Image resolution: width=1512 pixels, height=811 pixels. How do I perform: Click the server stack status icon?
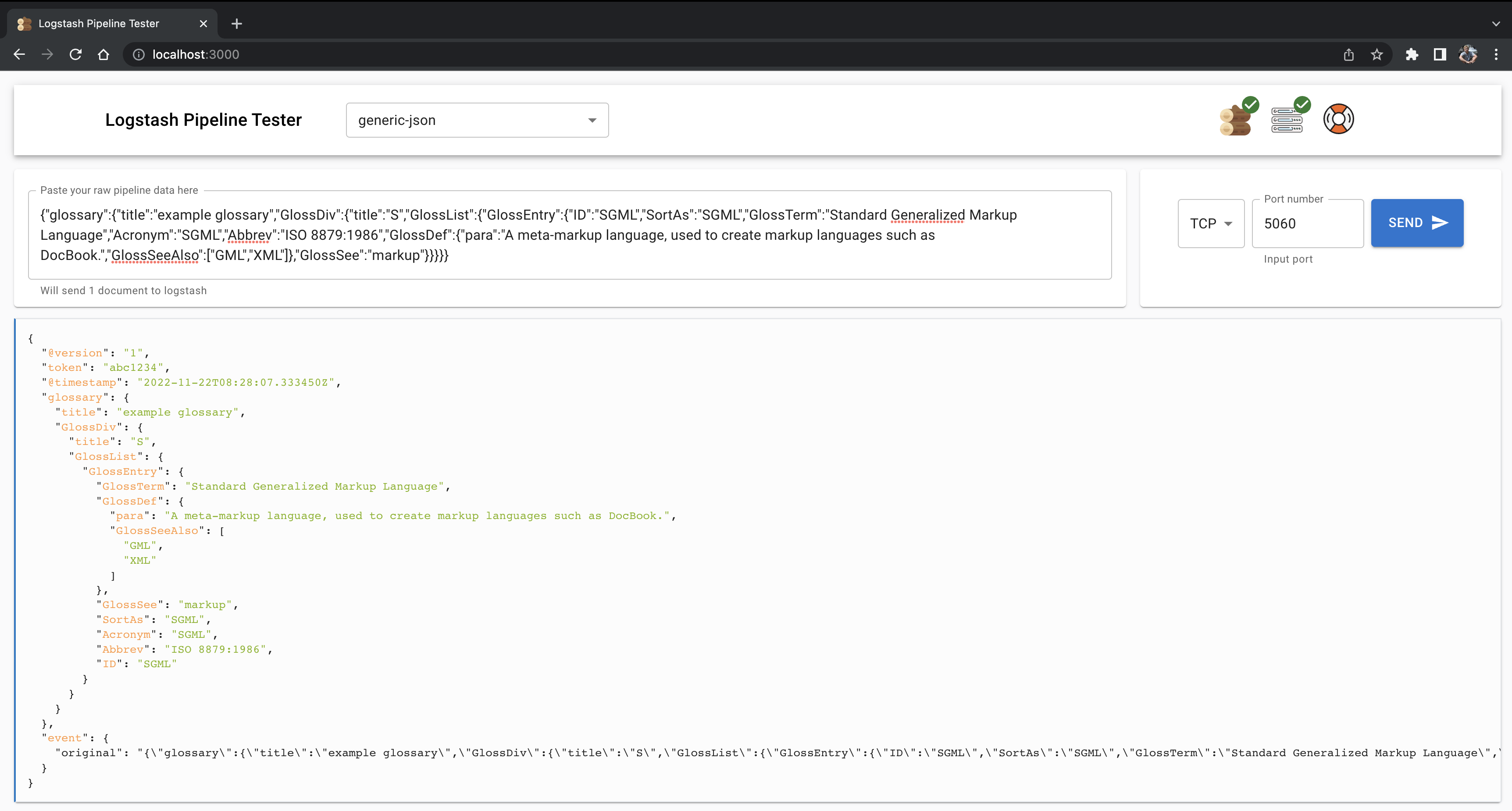click(1288, 119)
